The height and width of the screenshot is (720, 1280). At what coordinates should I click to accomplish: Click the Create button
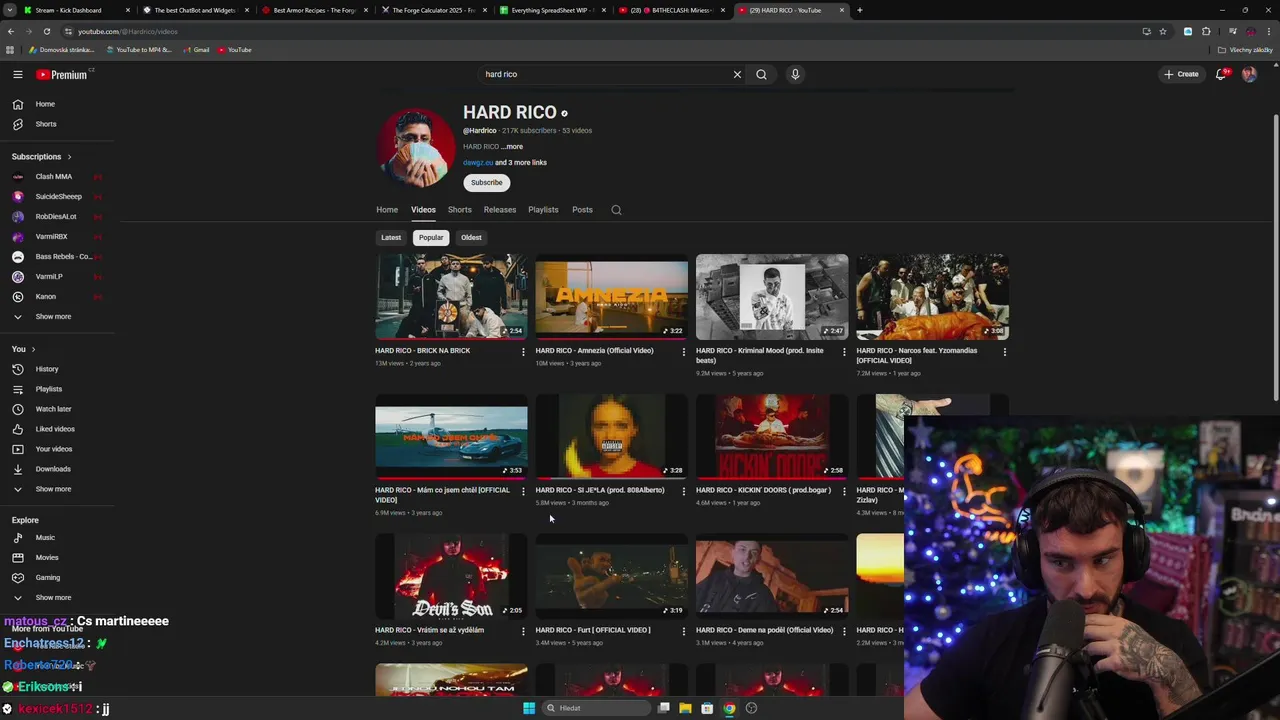click(x=1181, y=74)
